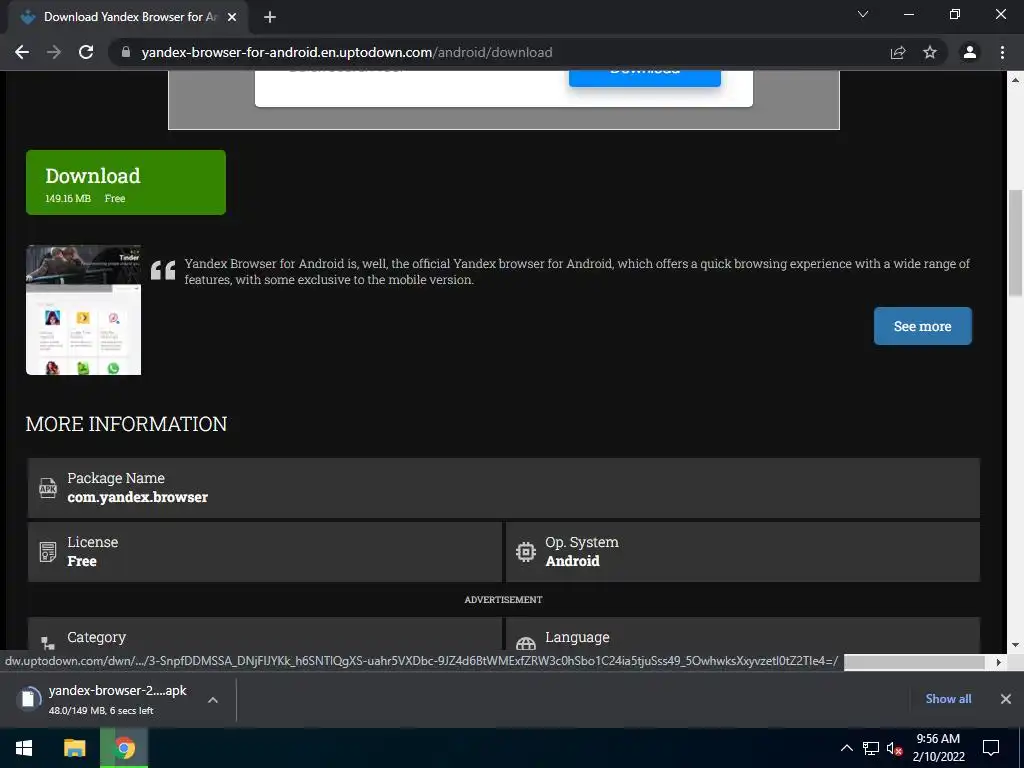Click Show all downloads link

(948, 699)
